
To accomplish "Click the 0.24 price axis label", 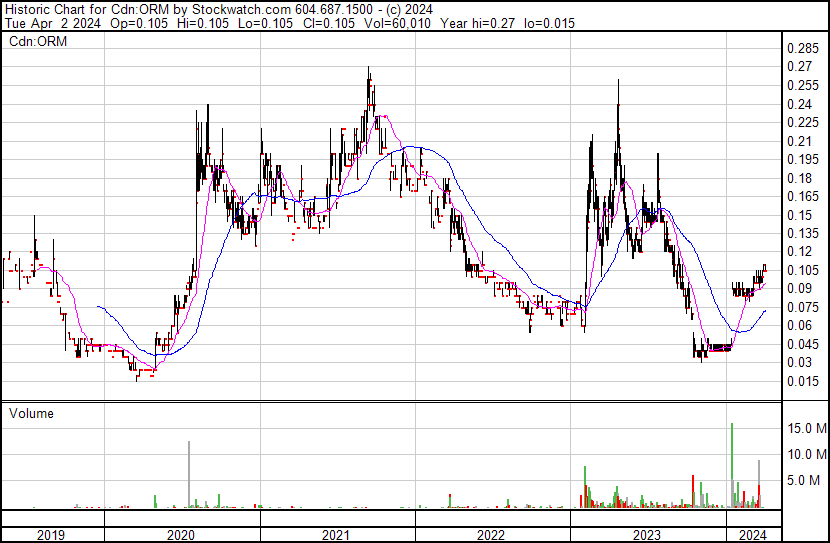I will click(799, 104).
